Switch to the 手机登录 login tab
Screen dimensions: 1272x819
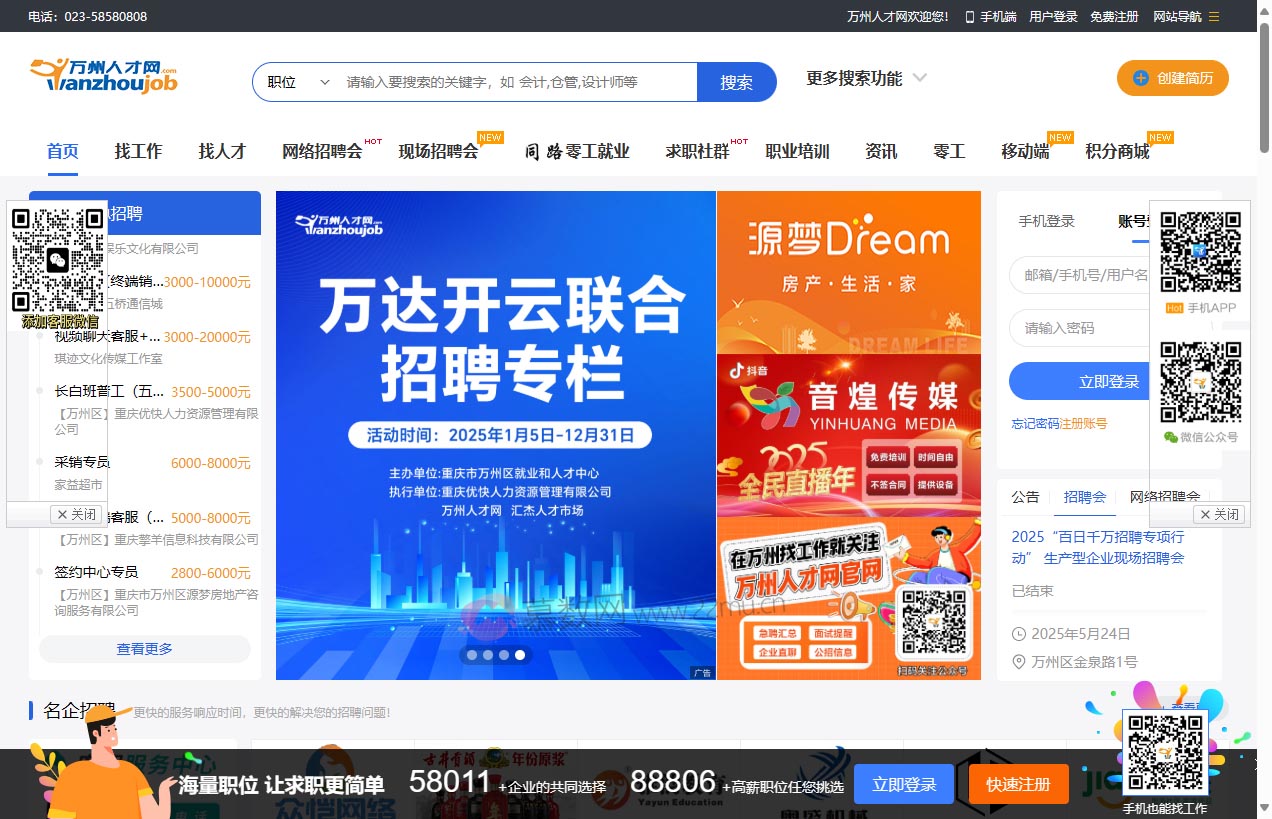point(1046,221)
